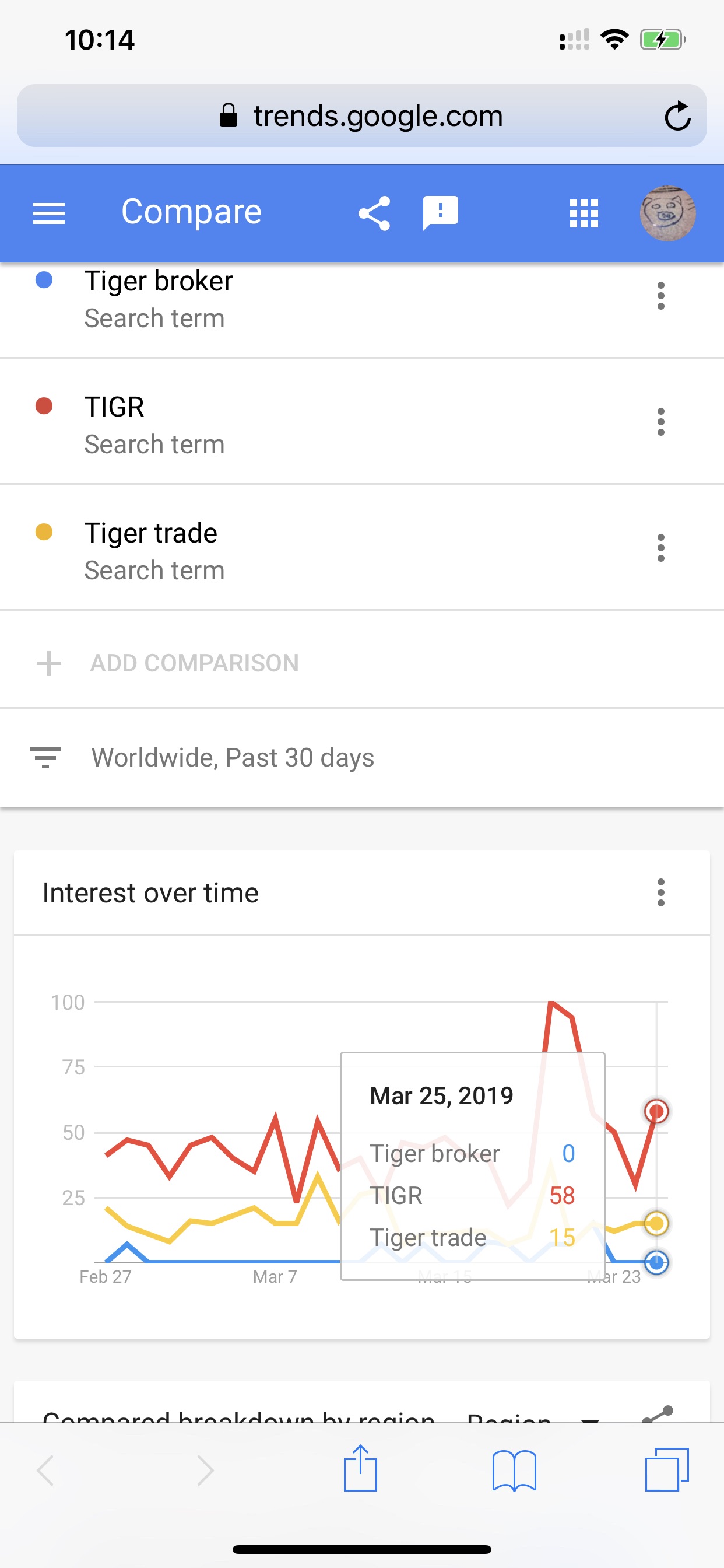Click the red TIGR color dot
This screenshot has width=724, height=1568.
pos(44,406)
